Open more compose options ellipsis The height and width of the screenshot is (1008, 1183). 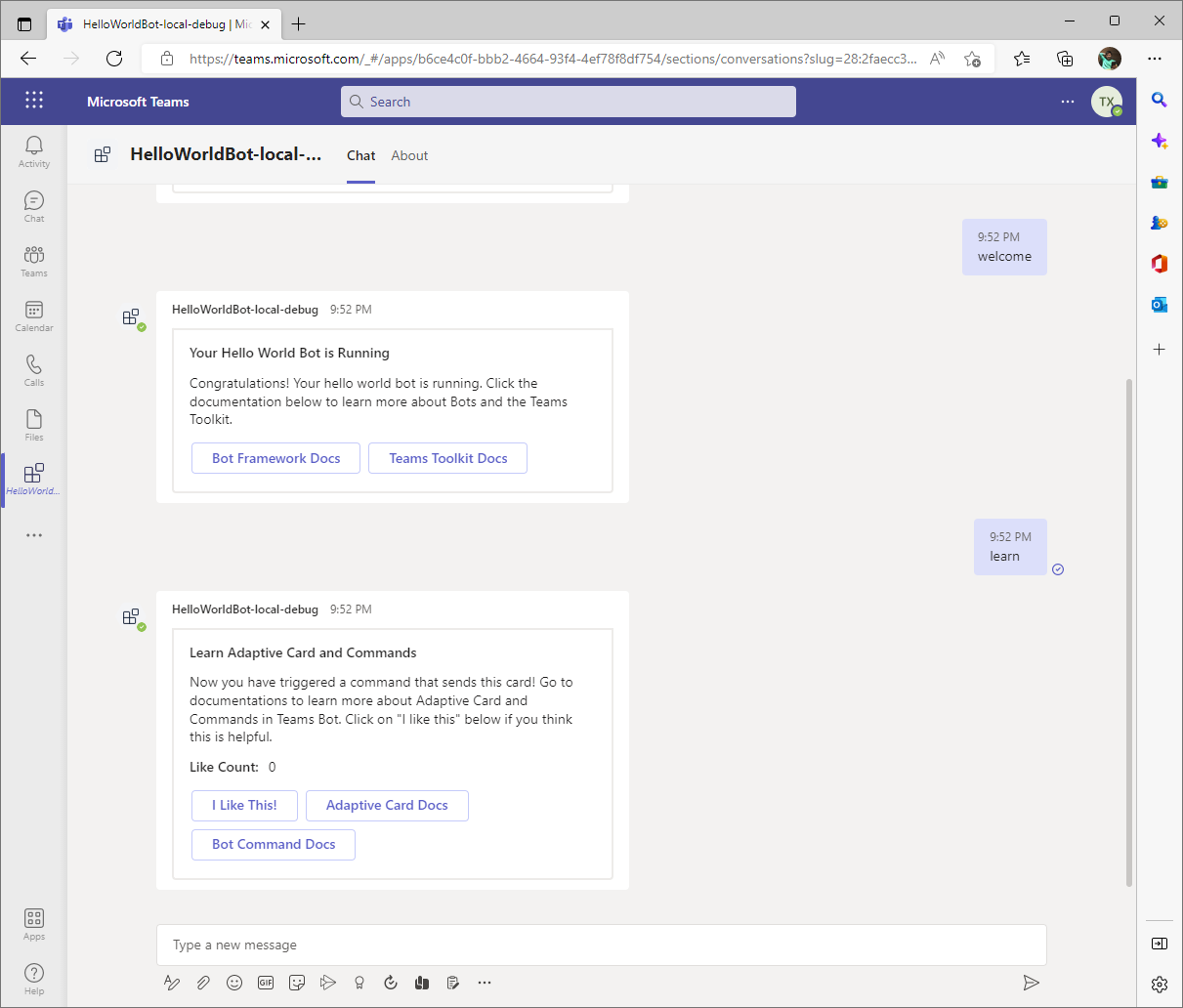[485, 983]
